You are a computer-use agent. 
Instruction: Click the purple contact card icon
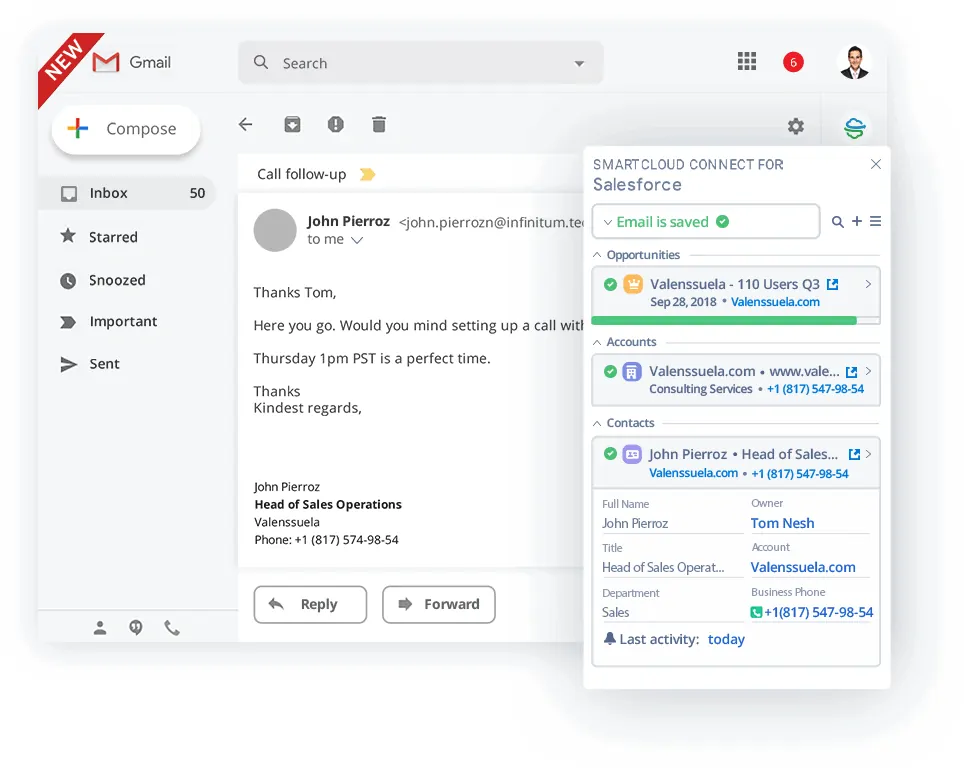coord(632,454)
